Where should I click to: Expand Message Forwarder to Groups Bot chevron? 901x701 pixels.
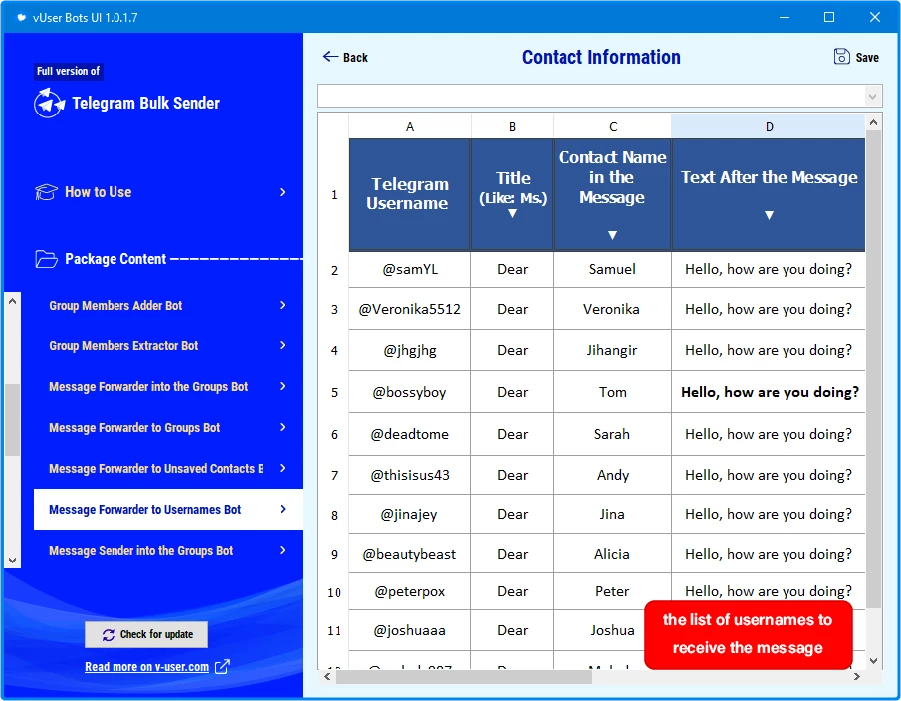pyautogui.click(x=283, y=427)
